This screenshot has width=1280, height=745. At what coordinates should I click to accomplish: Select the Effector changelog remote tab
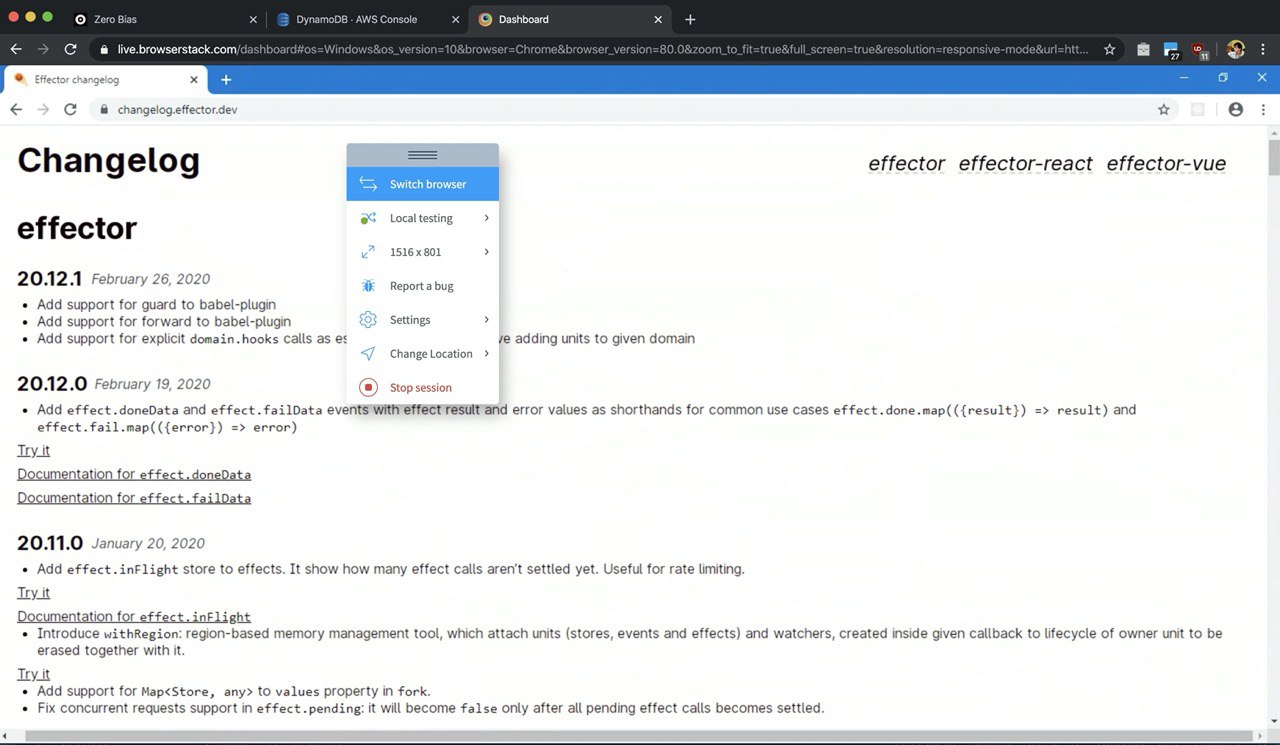[x=106, y=80]
